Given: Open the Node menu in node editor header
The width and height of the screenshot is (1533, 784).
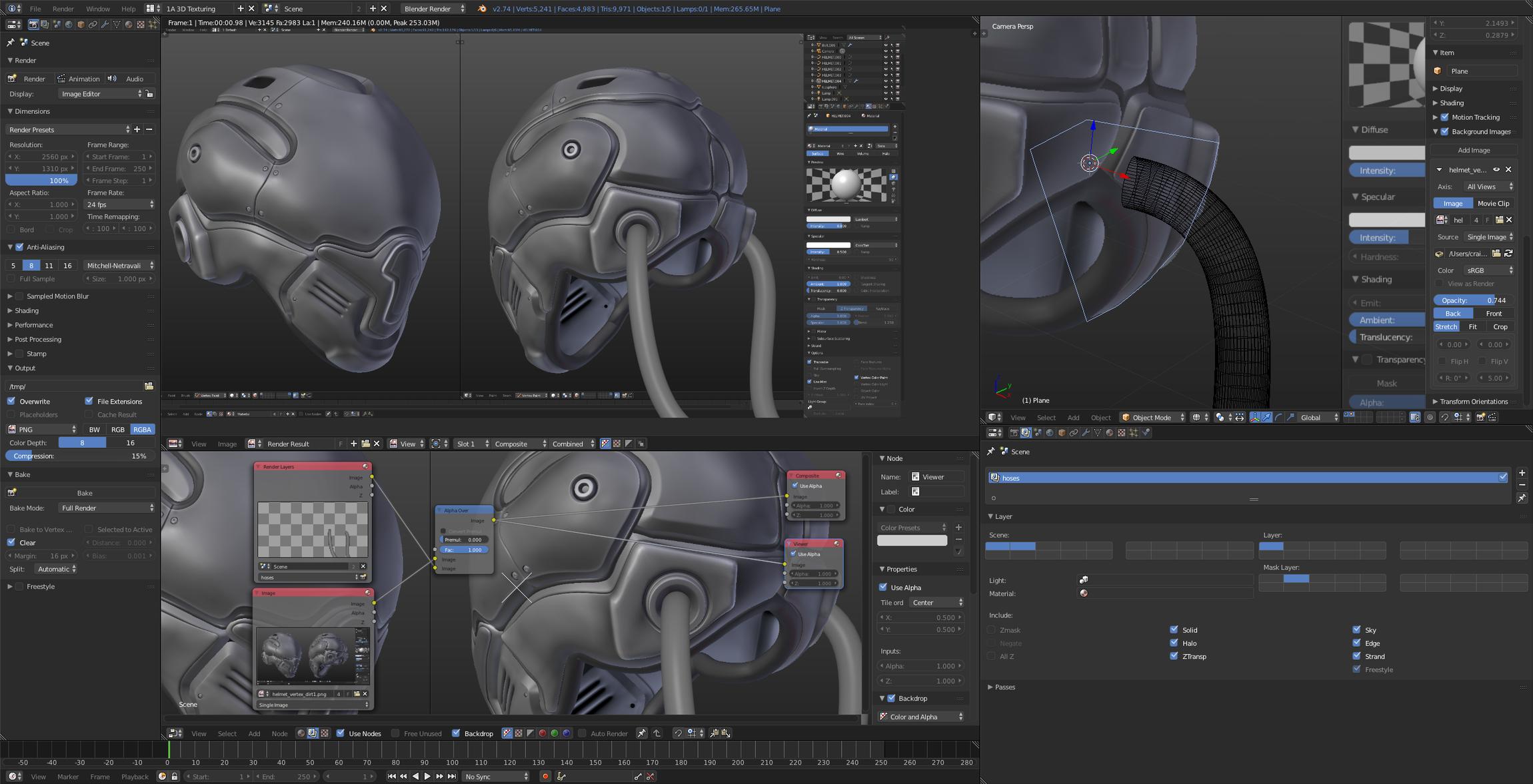Looking at the screenshot, I should coord(279,733).
